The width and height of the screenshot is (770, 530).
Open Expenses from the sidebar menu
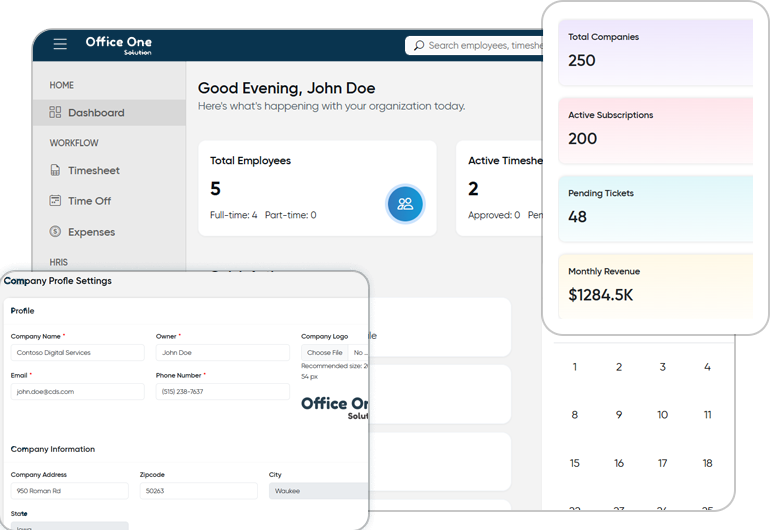pyautogui.click(x=91, y=232)
